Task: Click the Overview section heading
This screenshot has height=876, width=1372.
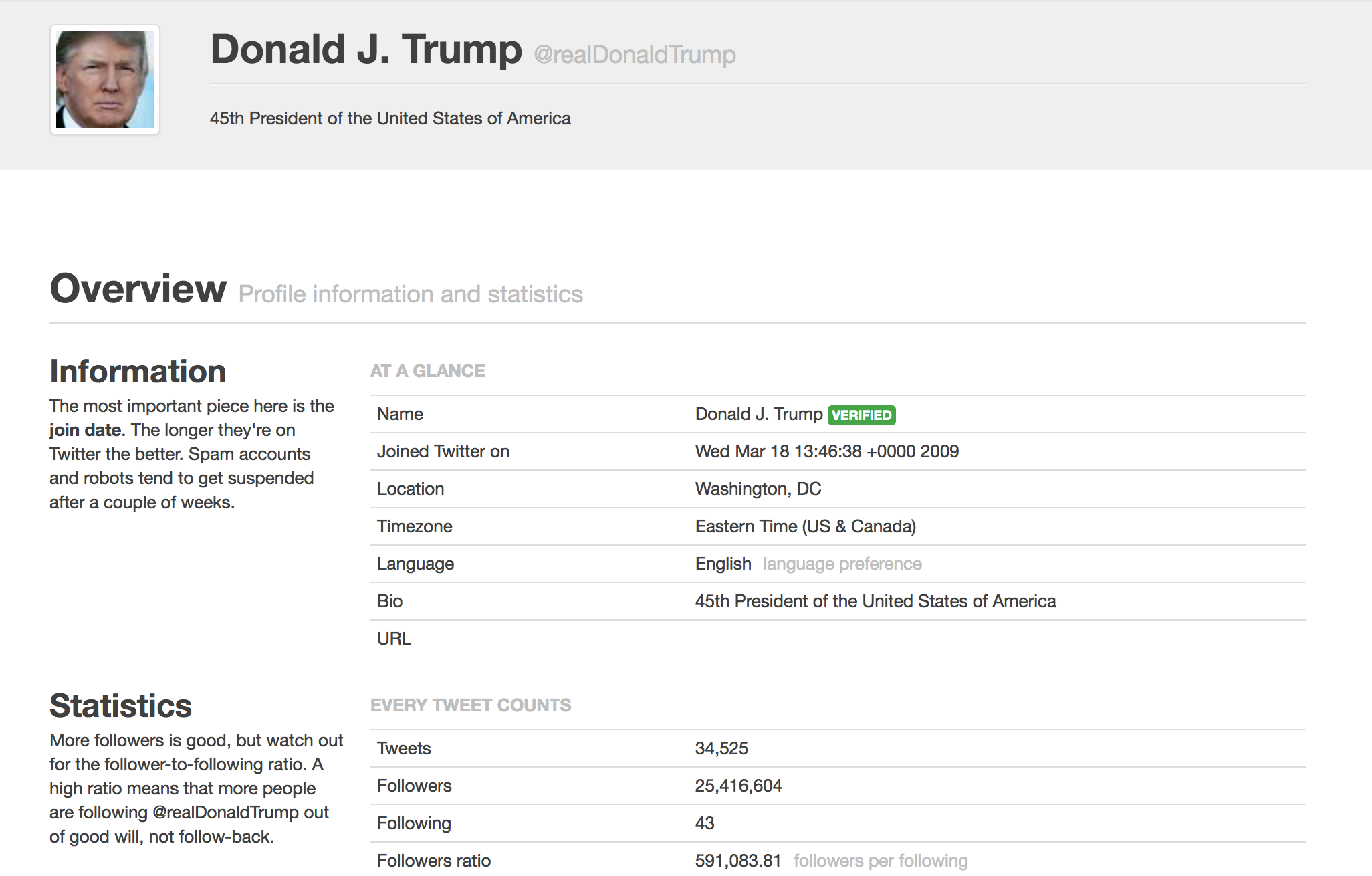Action: [138, 289]
